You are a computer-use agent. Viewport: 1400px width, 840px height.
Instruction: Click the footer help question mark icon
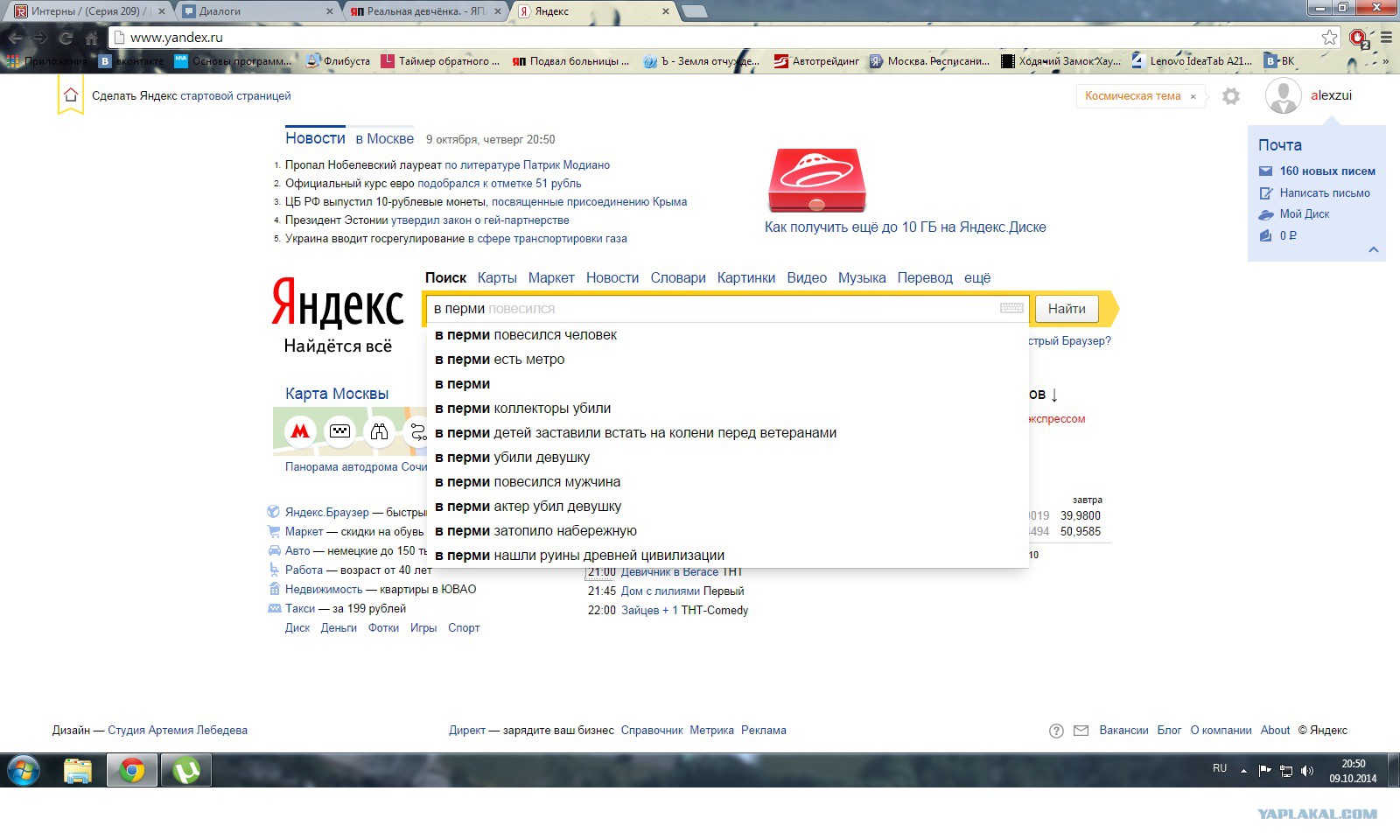1056,731
